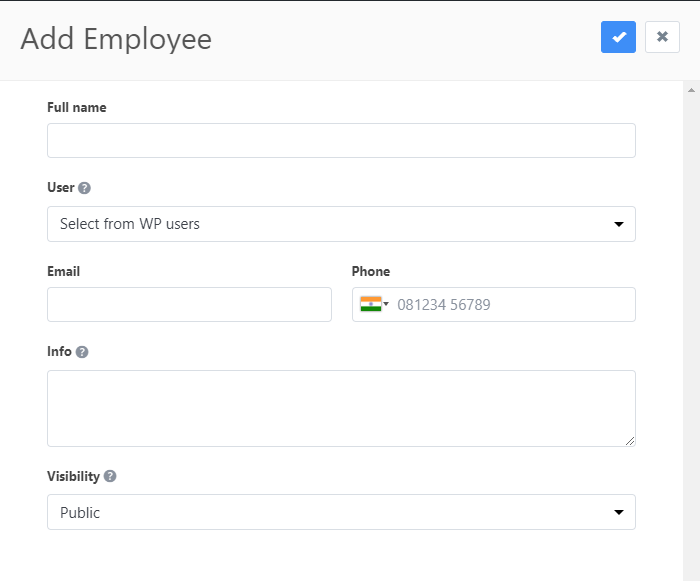The width and height of the screenshot is (700, 581).
Task: Save employee with blue checkmark button
Action: pyautogui.click(x=618, y=37)
